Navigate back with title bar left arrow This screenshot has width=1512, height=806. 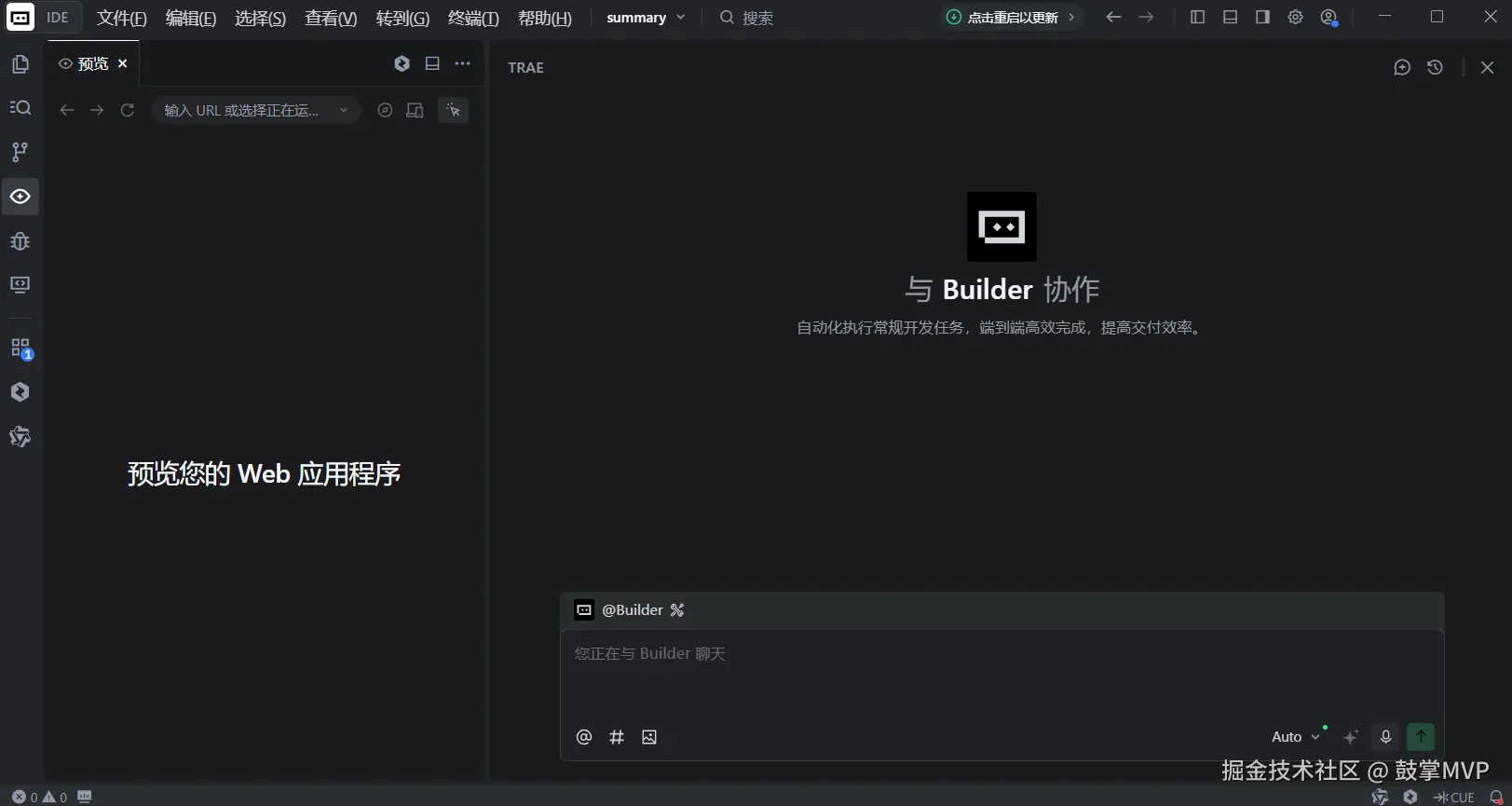(1113, 17)
